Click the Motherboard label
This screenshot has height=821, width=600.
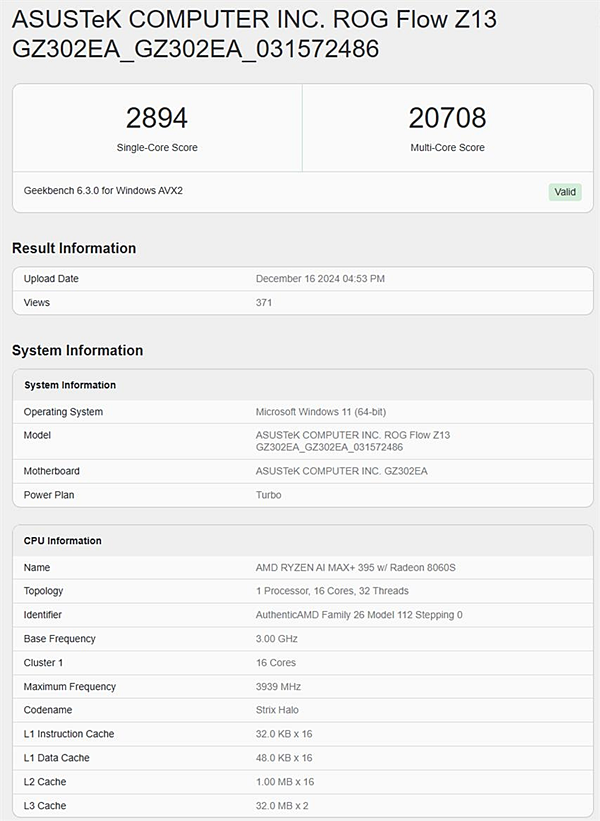(51, 471)
